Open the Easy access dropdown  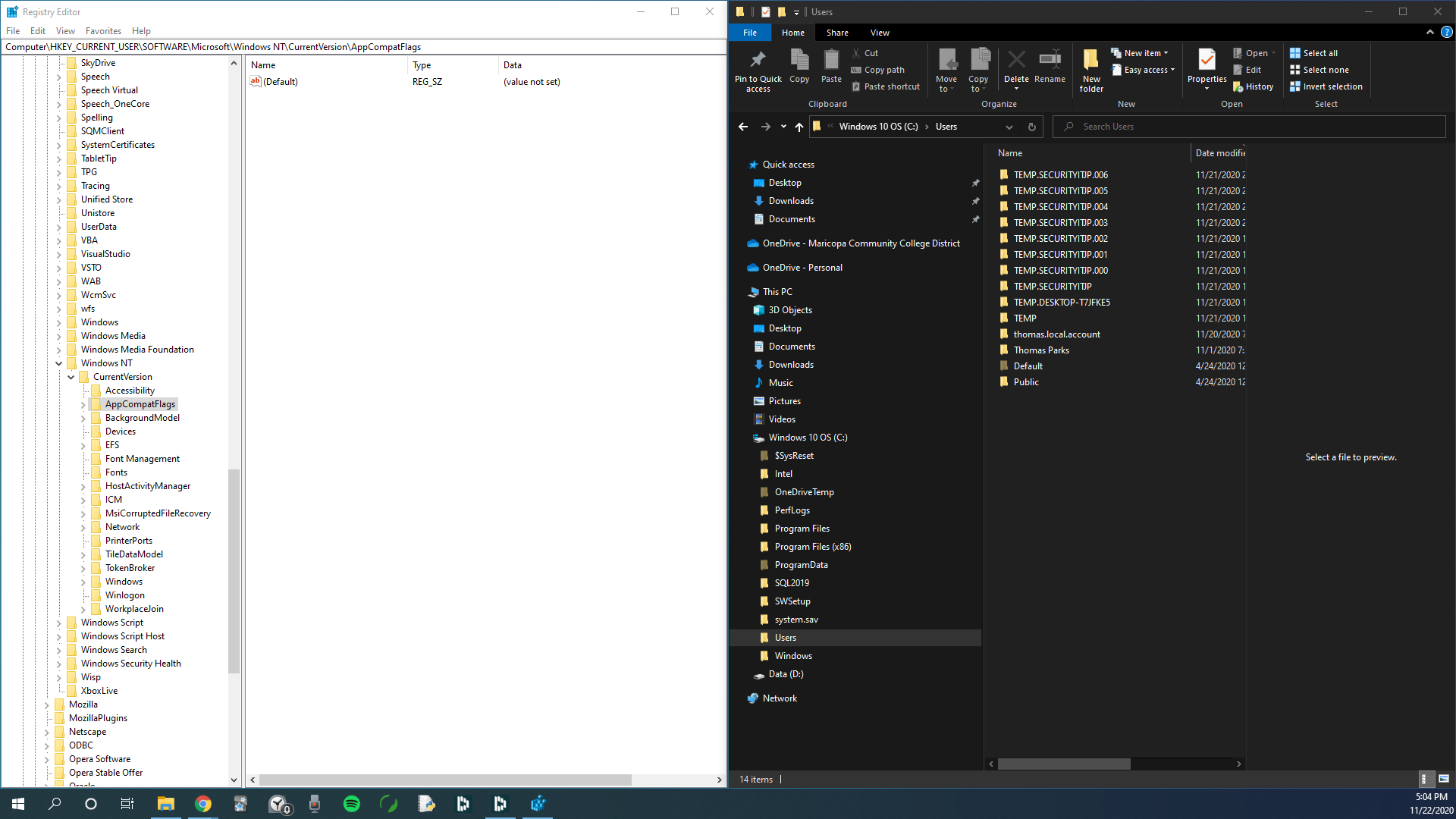1144,70
